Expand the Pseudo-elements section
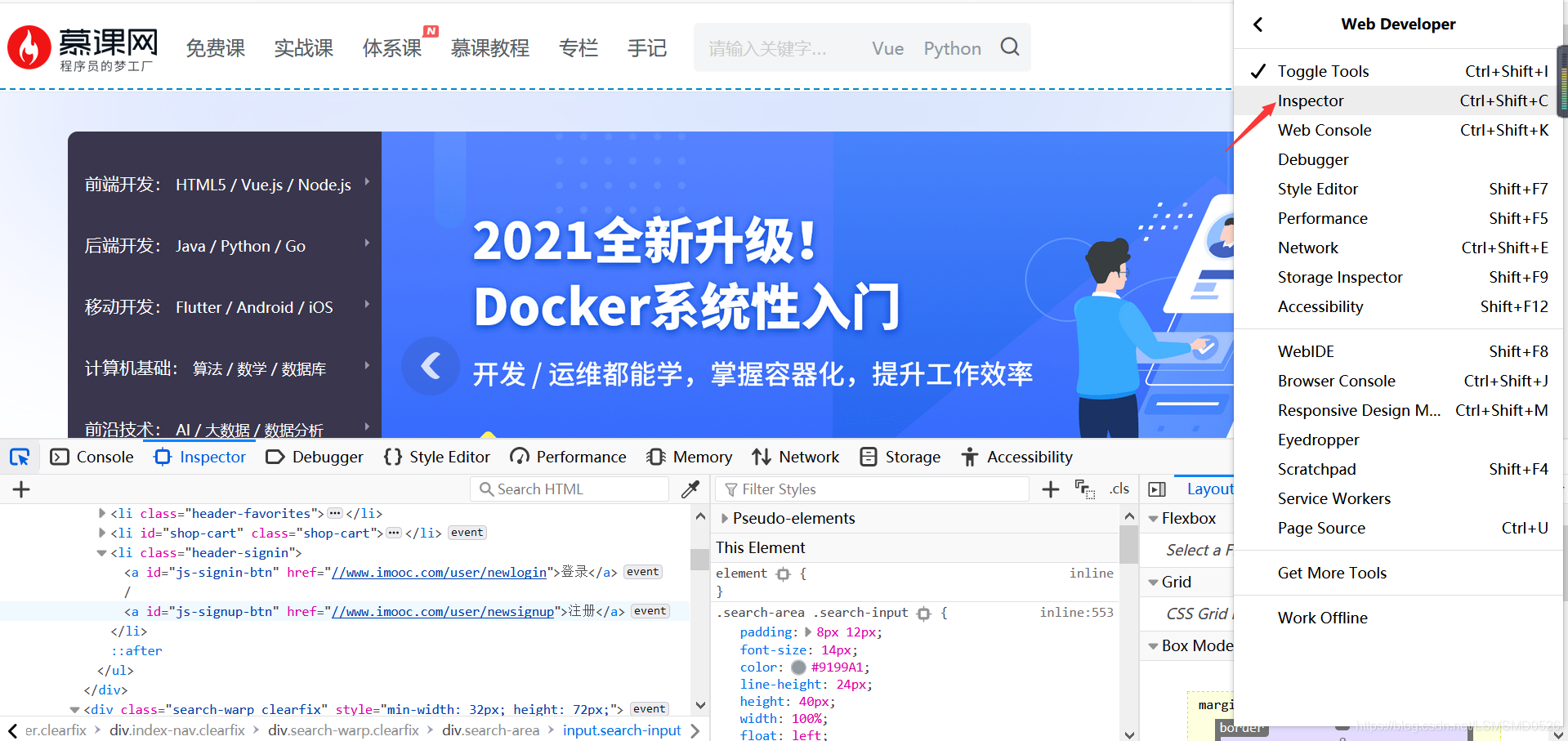 724,518
